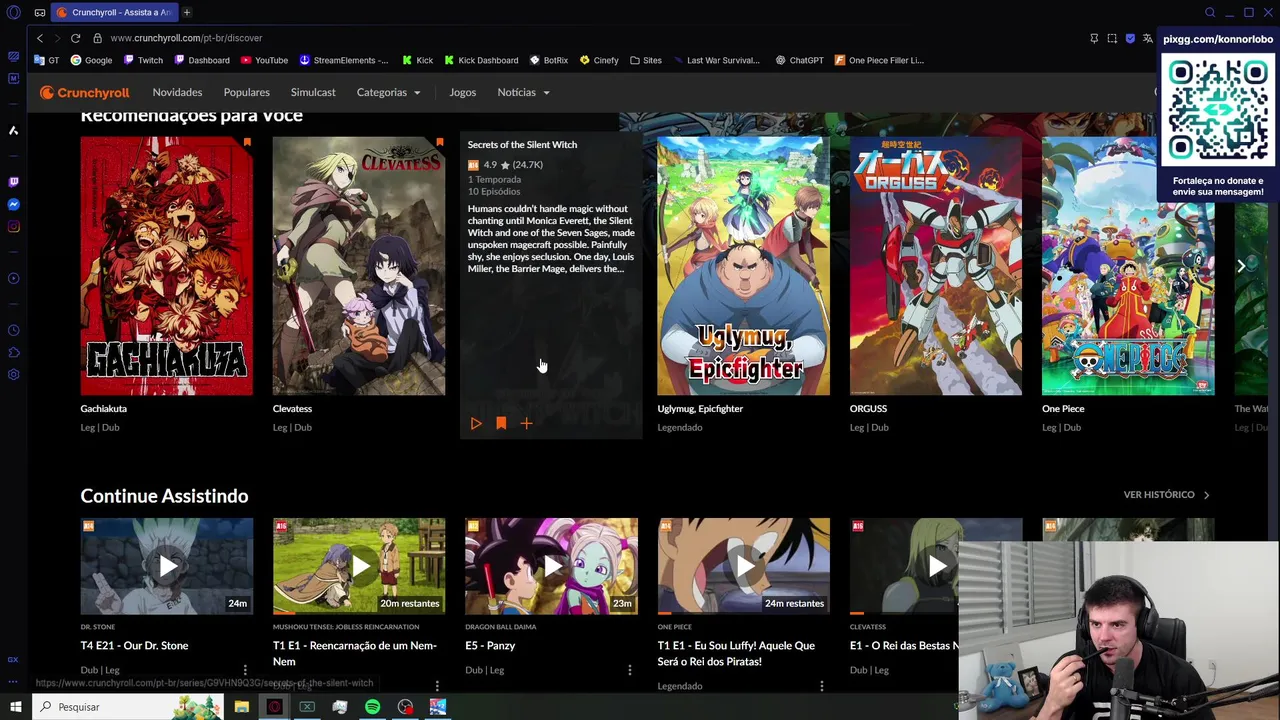Open the Novidades menu item
The width and height of the screenshot is (1280, 720).
pyautogui.click(x=177, y=92)
